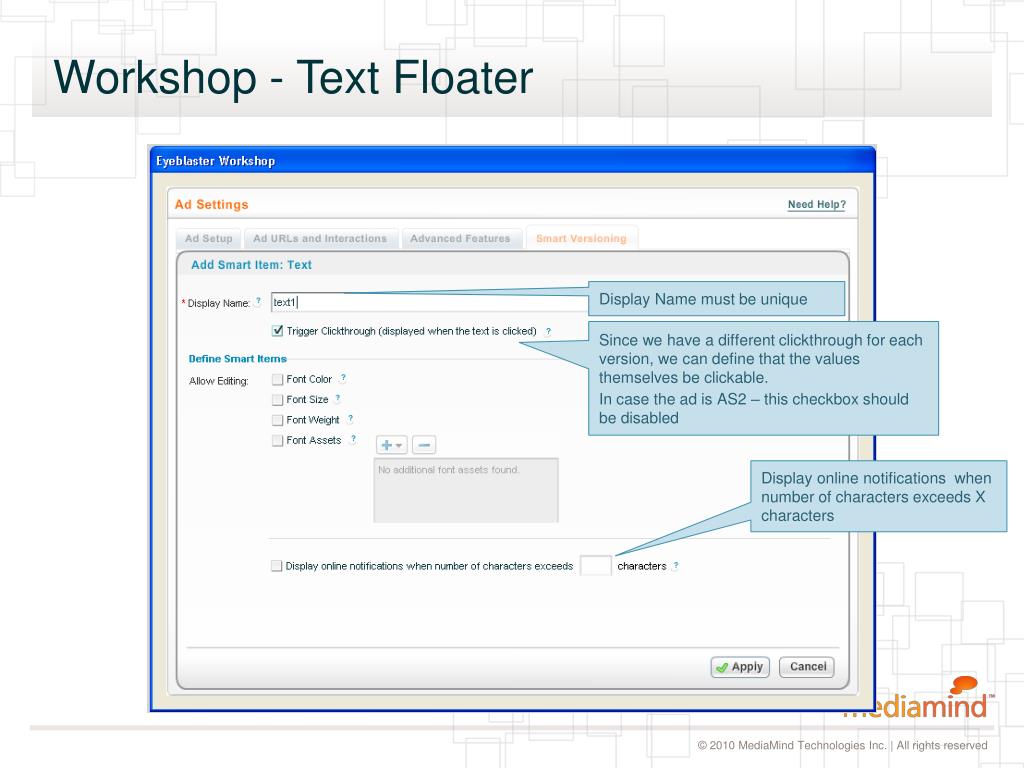
Task: Enable Font Assets editing checkbox
Action: [x=278, y=440]
